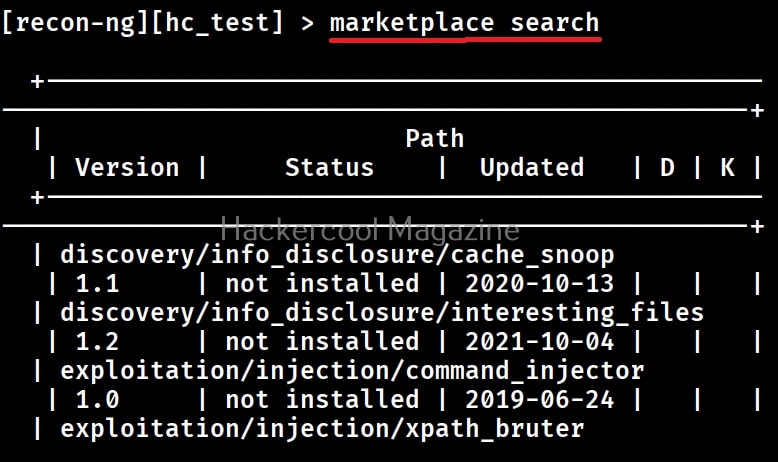Screen dimensions: 778x462
Task: Click 'not installed' status beside 2020-10-13
Action: 321,284
